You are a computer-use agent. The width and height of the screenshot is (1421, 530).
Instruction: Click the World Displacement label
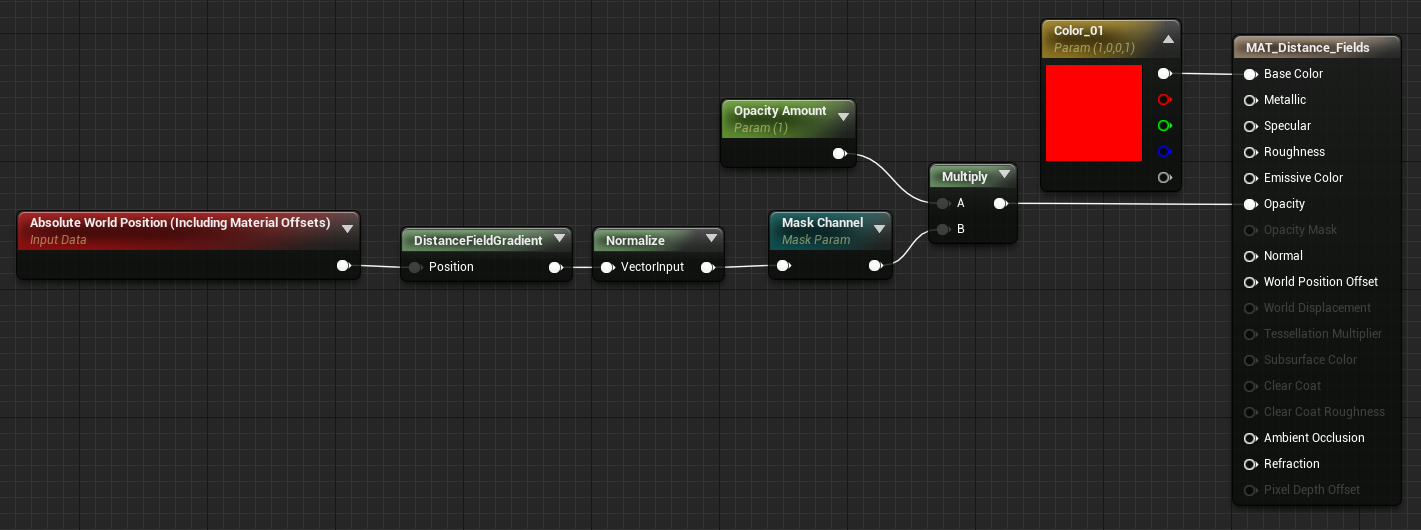pyautogui.click(x=1318, y=308)
